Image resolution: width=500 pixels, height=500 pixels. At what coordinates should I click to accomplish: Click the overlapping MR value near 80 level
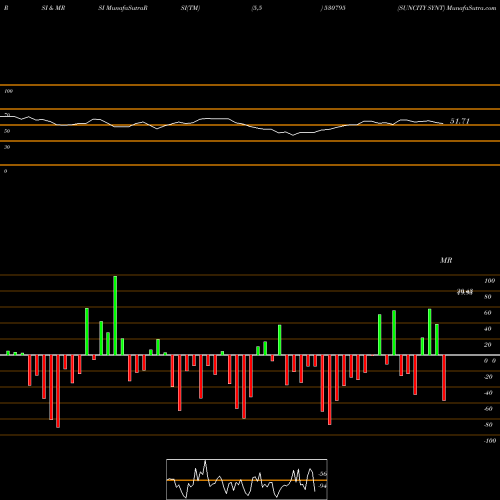coord(465,292)
